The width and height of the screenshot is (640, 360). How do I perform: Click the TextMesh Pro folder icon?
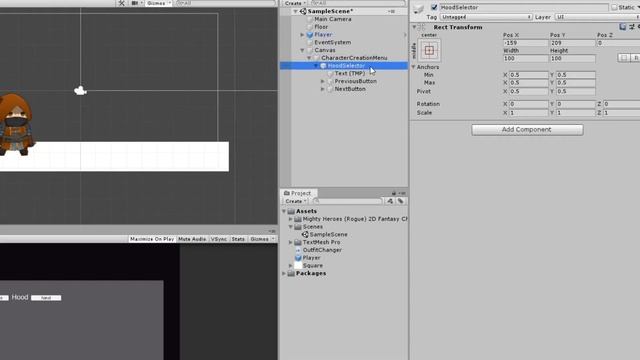coord(298,242)
